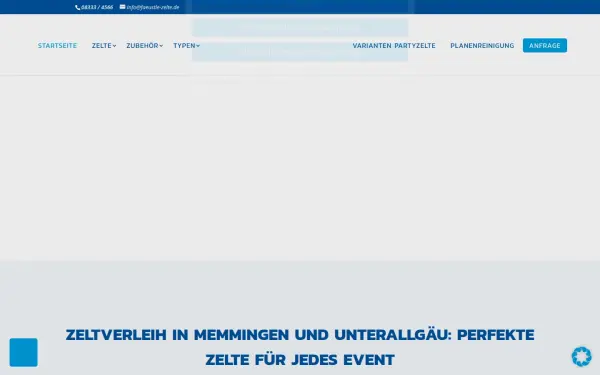Open the TYPEN menu item
Screen dimensions: 600x375
pos(184,46)
